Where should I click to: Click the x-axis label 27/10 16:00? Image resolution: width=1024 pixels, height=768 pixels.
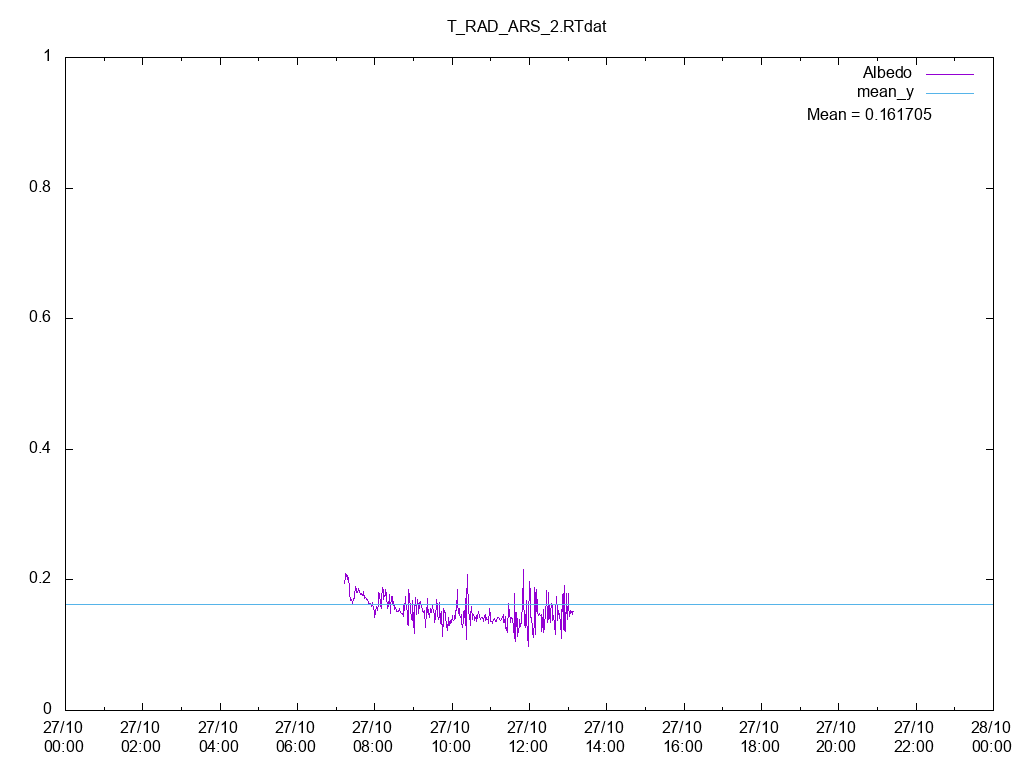[x=682, y=737]
